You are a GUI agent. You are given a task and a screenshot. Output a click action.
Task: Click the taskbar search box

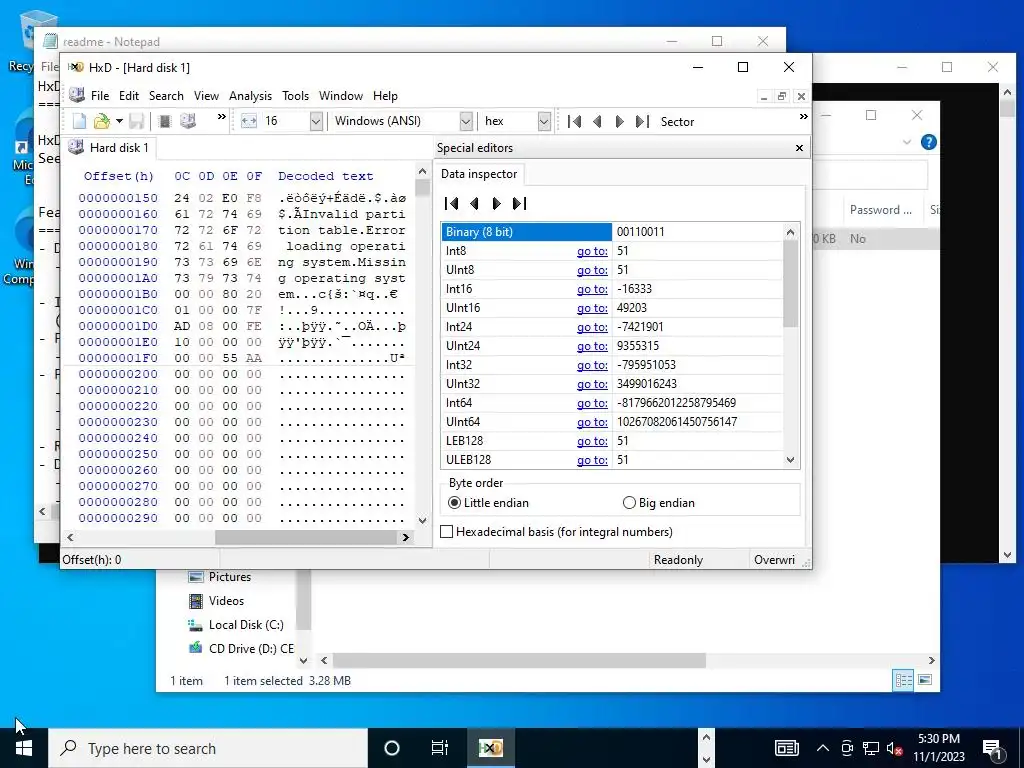point(208,748)
